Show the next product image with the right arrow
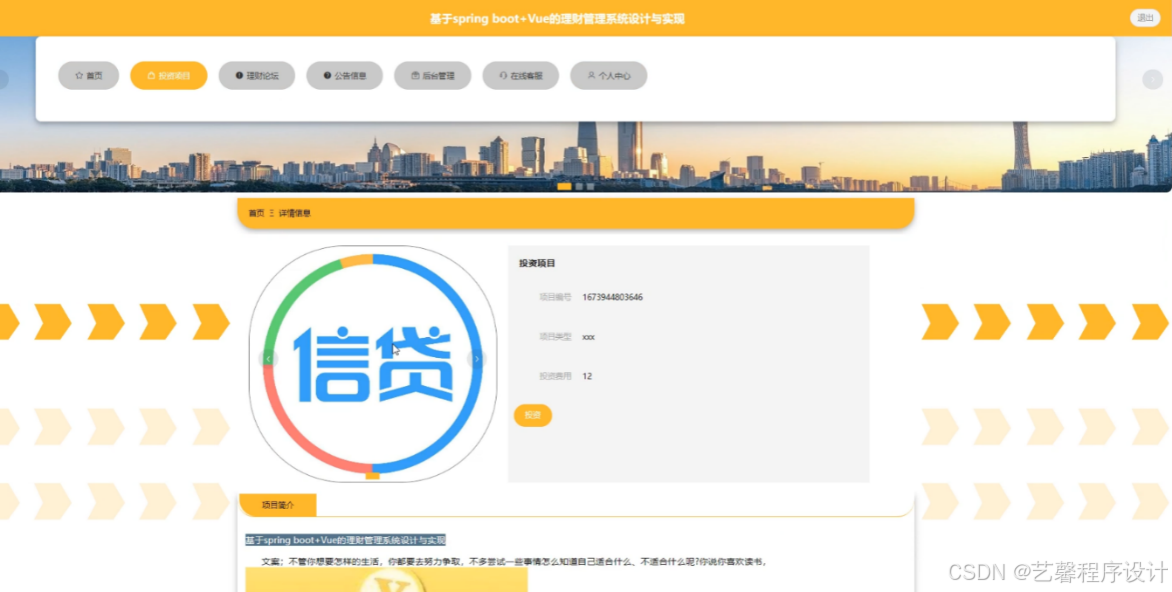This screenshot has height=592, width=1172. [x=477, y=360]
